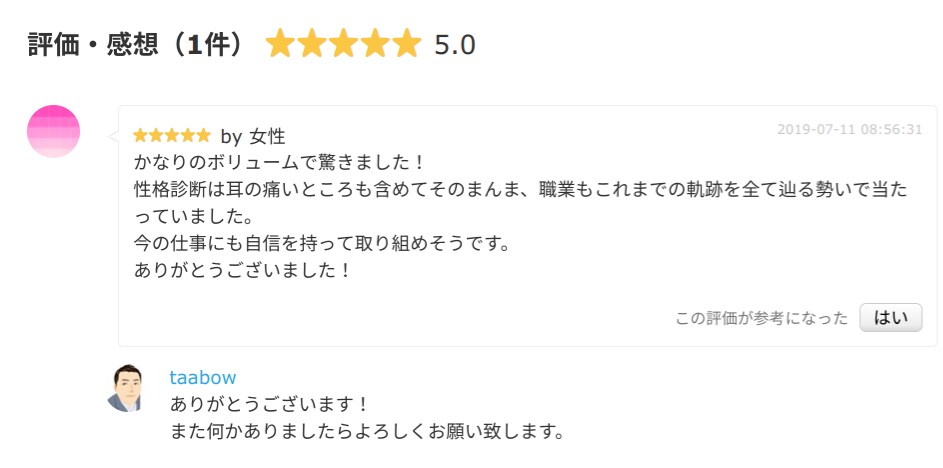
Task: Click the first large gold star in header
Action: pyautogui.click(x=280, y=43)
